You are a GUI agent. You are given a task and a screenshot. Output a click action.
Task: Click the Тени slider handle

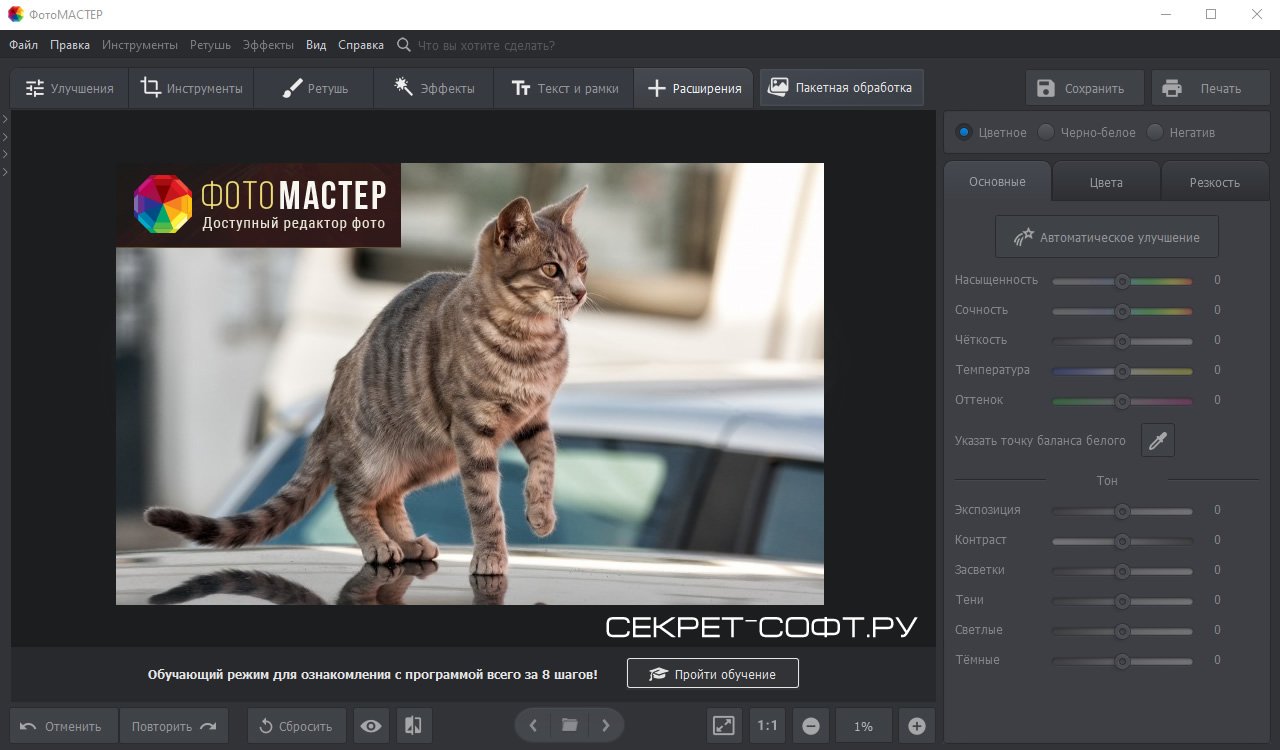1122,601
